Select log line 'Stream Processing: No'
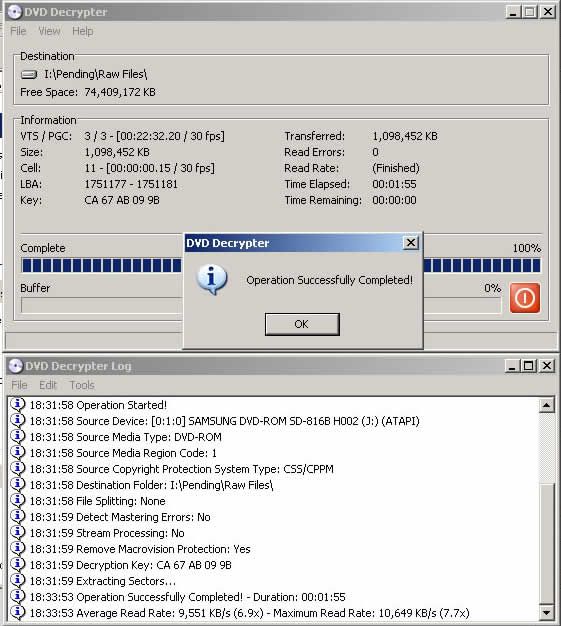 pos(107,533)
